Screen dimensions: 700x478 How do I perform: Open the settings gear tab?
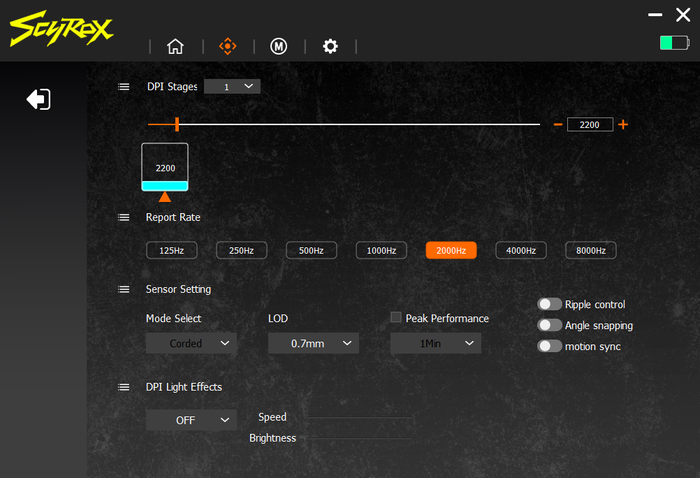[330, 46]
